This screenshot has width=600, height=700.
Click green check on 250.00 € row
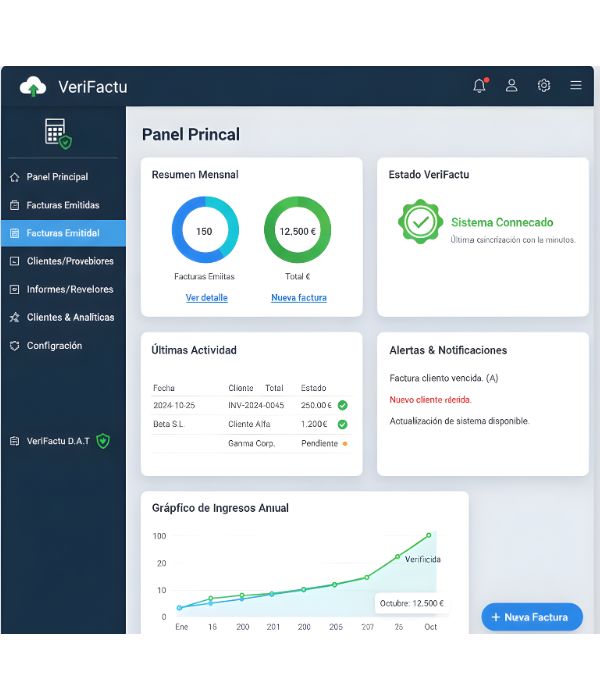coord(342,405)
